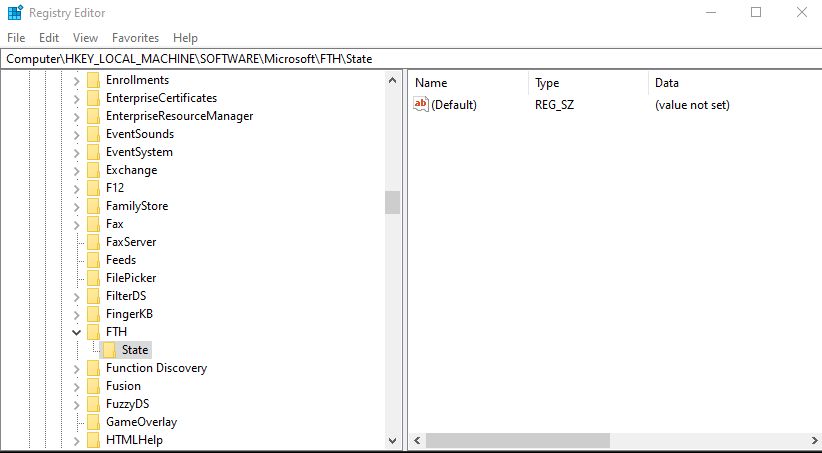This screenshot has height=453, width=822.
Task: Select the GameOverlay folder icon
Action: [93, 422]
